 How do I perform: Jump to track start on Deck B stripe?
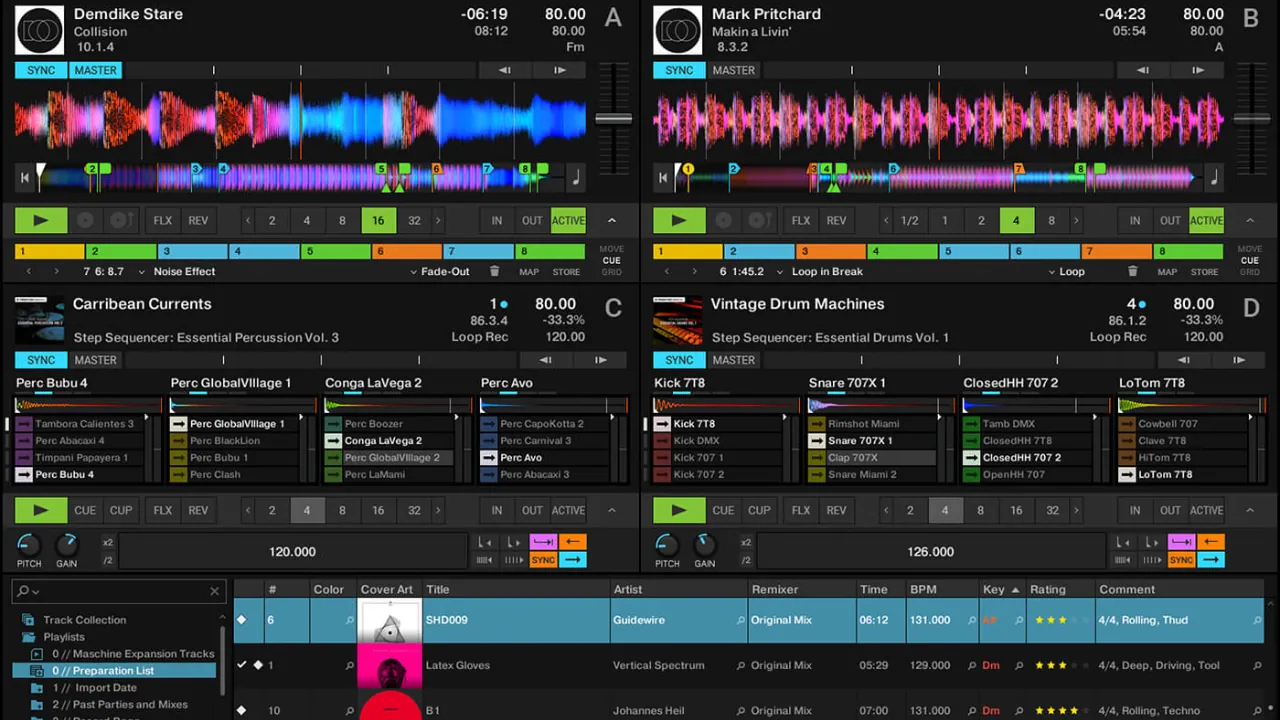[x=662, y=179]
